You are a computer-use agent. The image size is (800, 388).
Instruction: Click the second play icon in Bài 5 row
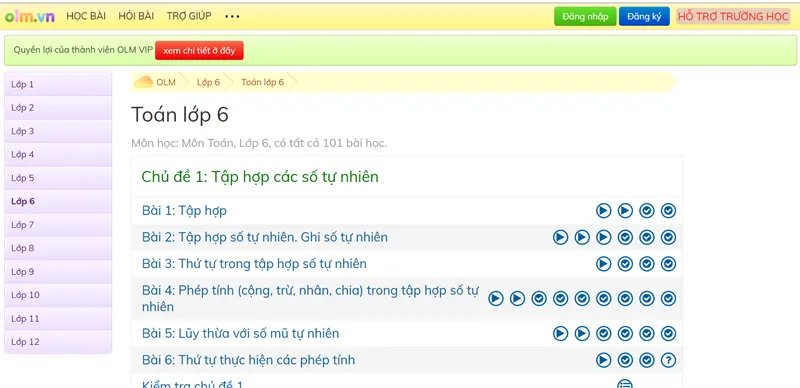[582, 333]
